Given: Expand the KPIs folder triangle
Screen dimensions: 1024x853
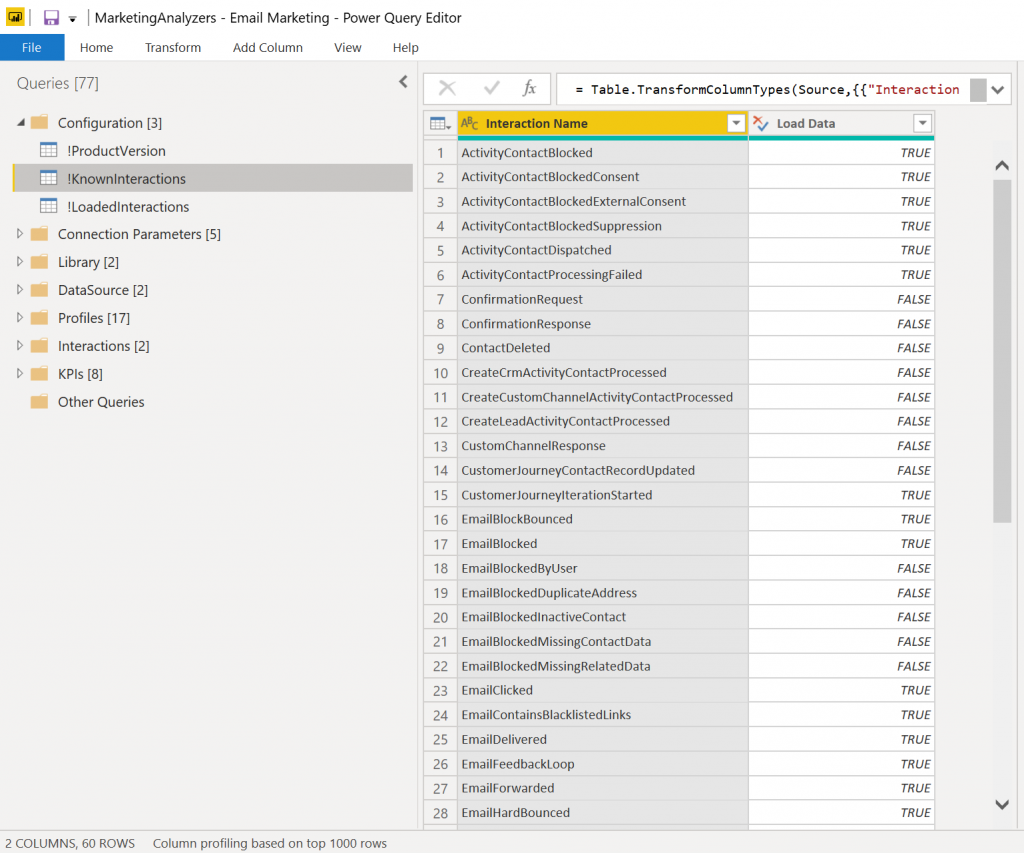Looking at the screenshot, I should 20,374.
